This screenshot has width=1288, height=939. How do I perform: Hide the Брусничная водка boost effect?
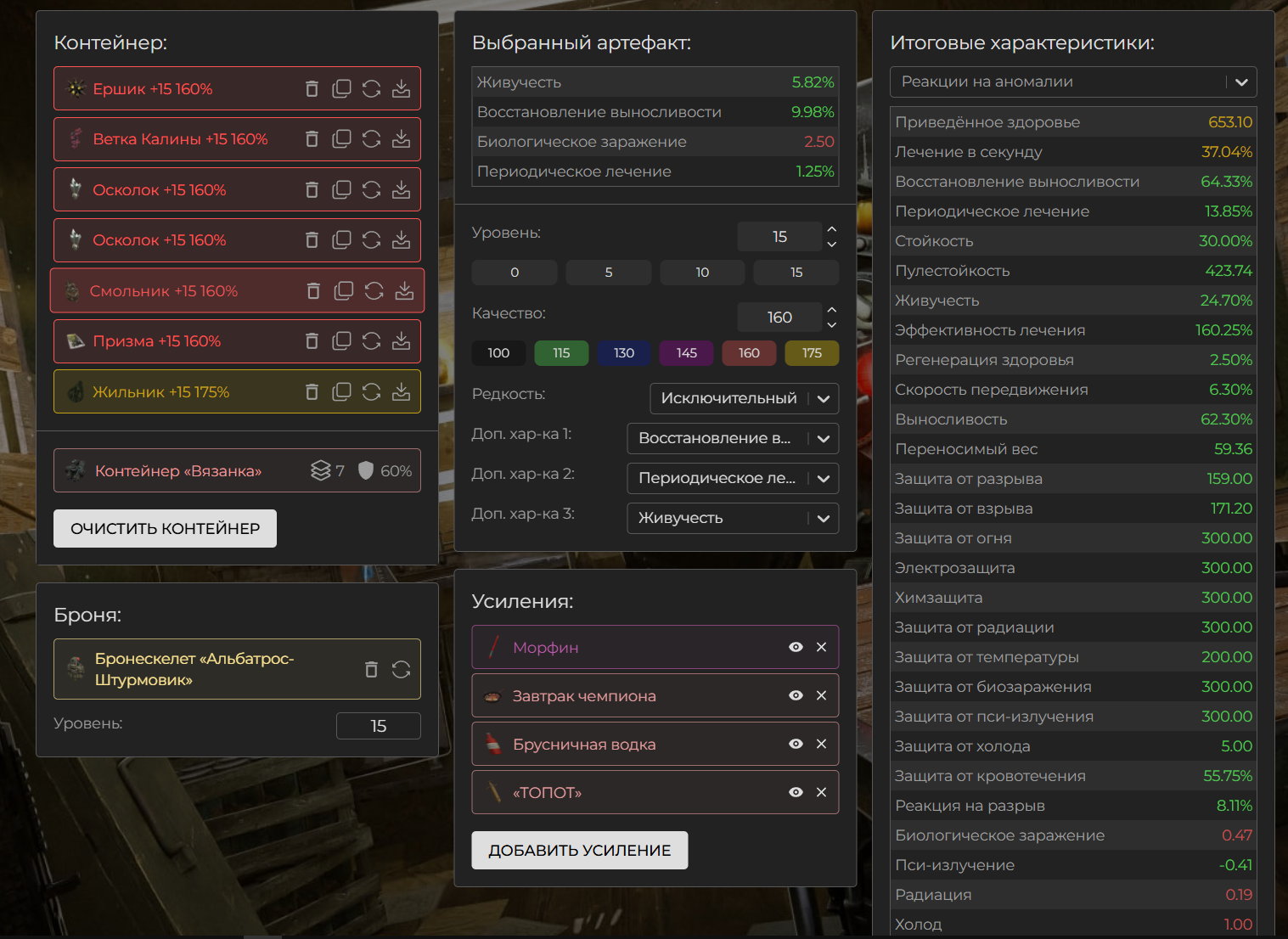796,744
